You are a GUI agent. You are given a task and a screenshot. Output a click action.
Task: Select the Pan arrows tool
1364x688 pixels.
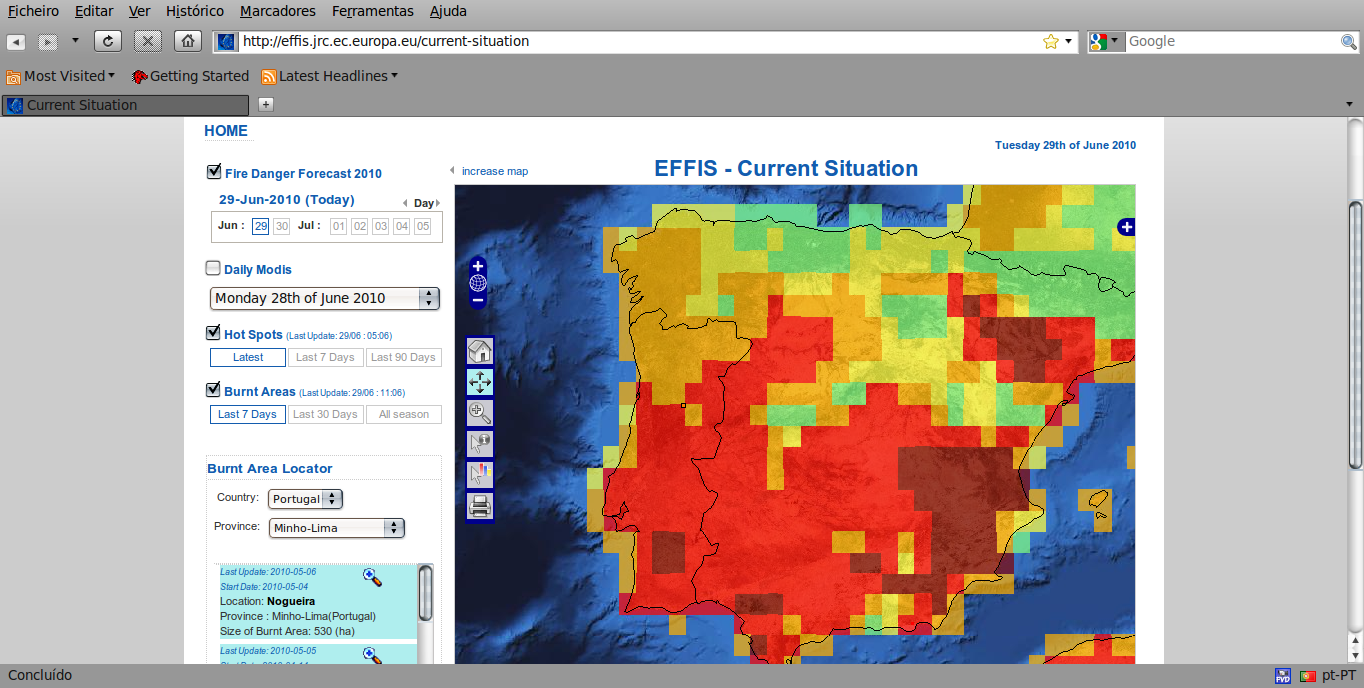point(480,382)
